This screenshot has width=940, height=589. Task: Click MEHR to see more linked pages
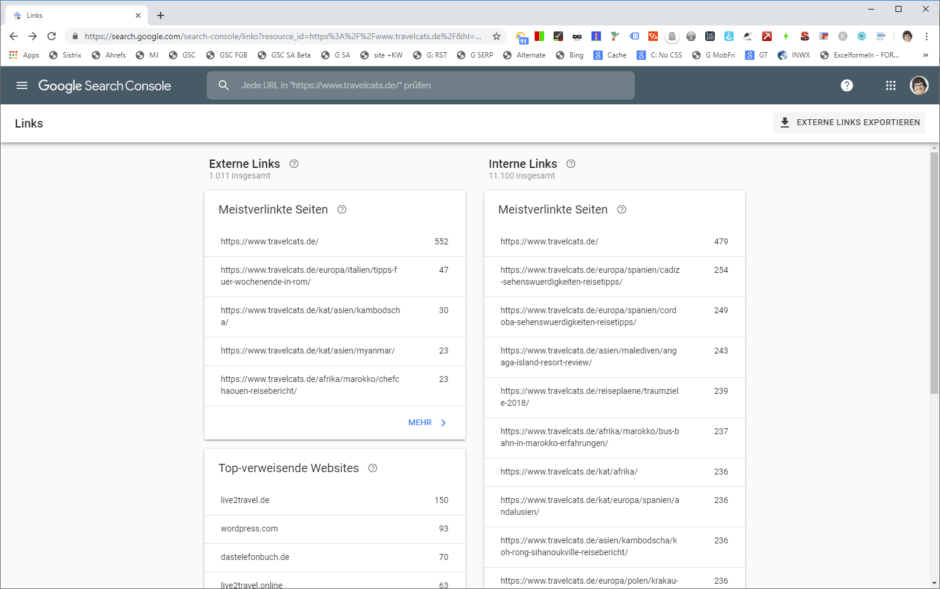click(427, 422)
